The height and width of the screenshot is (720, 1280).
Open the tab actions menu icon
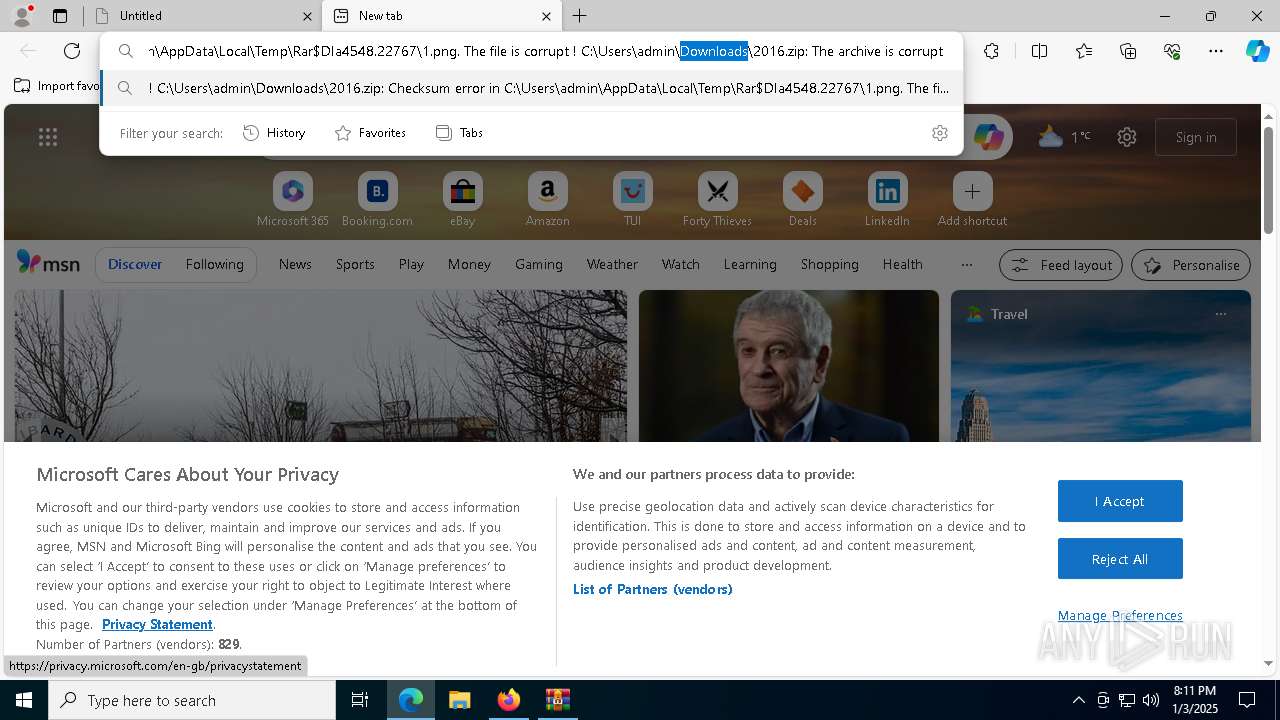(60, 16)
